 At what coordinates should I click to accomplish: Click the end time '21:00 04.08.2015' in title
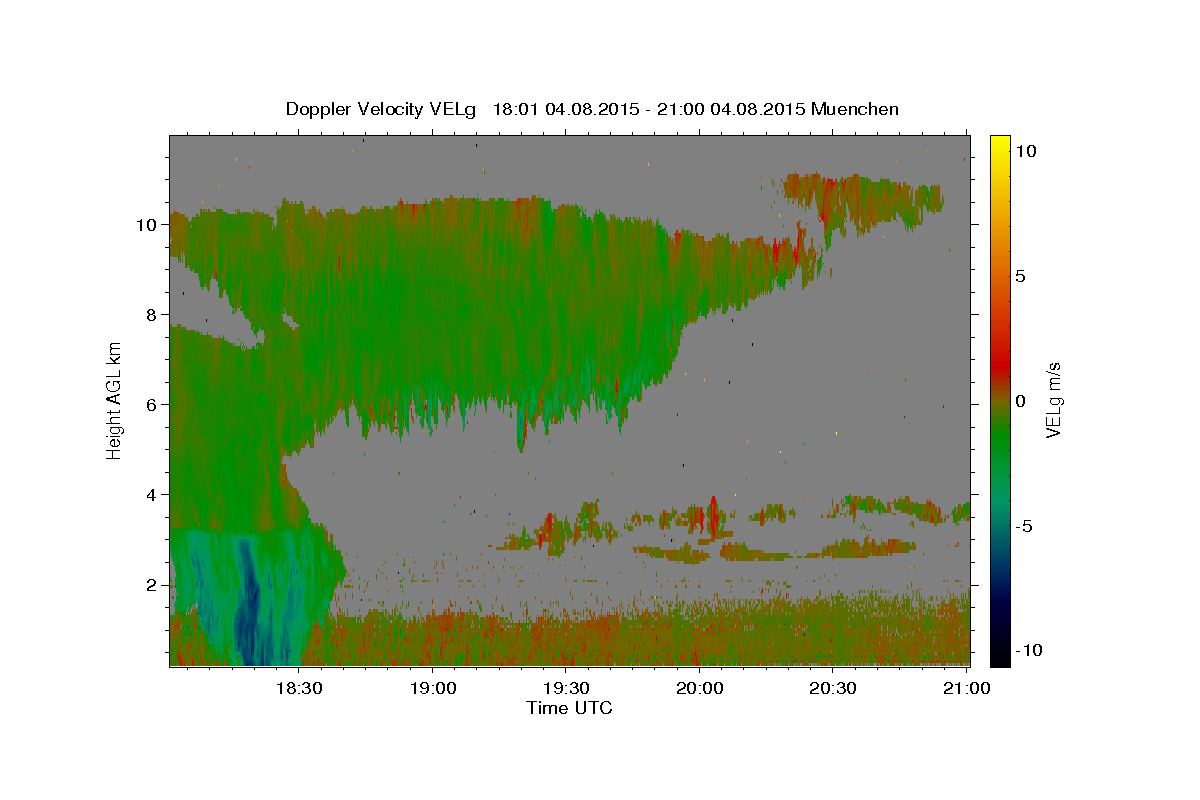click(731, 109)
